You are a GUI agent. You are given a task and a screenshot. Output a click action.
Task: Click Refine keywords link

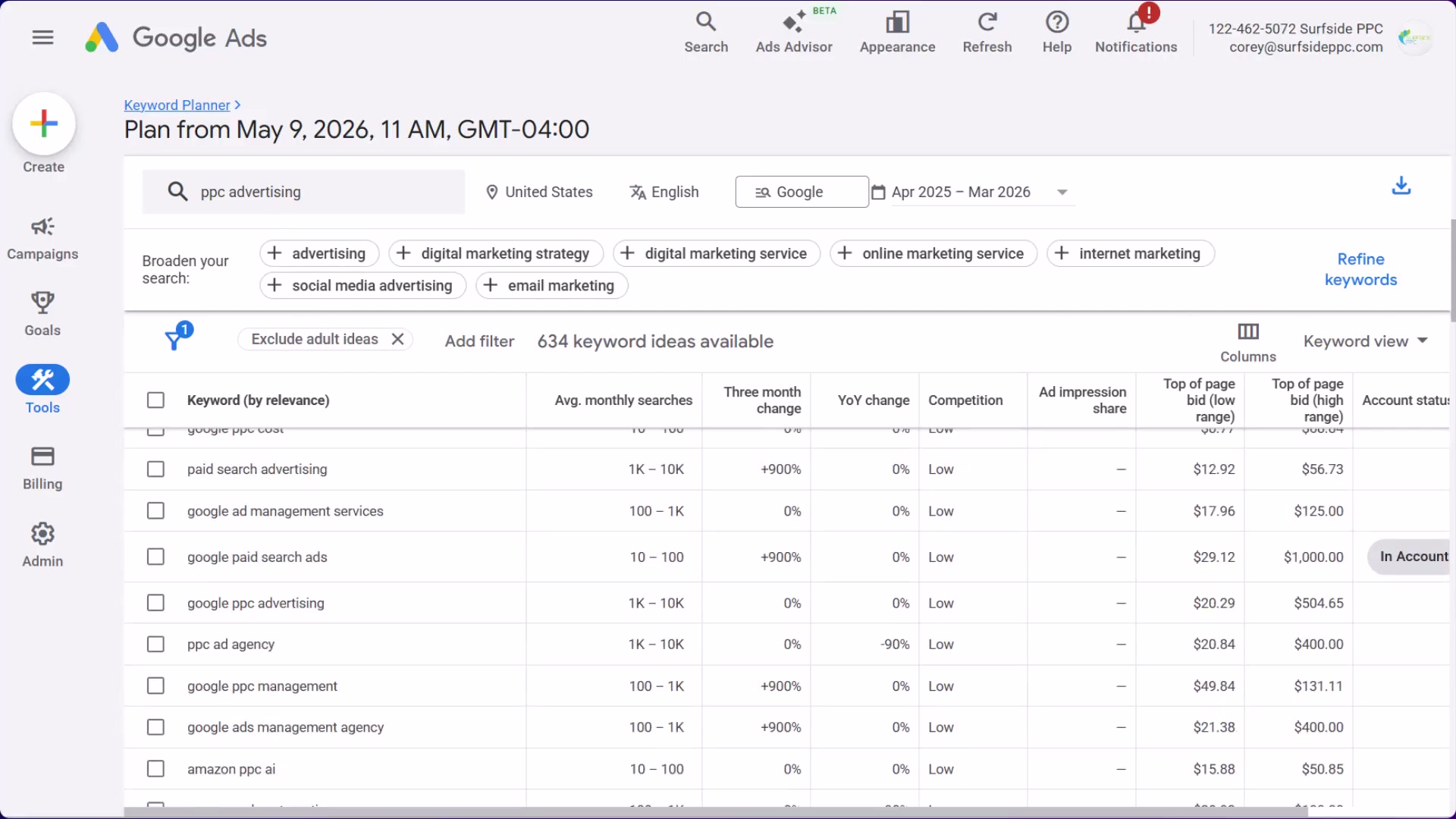(1360, 269)
